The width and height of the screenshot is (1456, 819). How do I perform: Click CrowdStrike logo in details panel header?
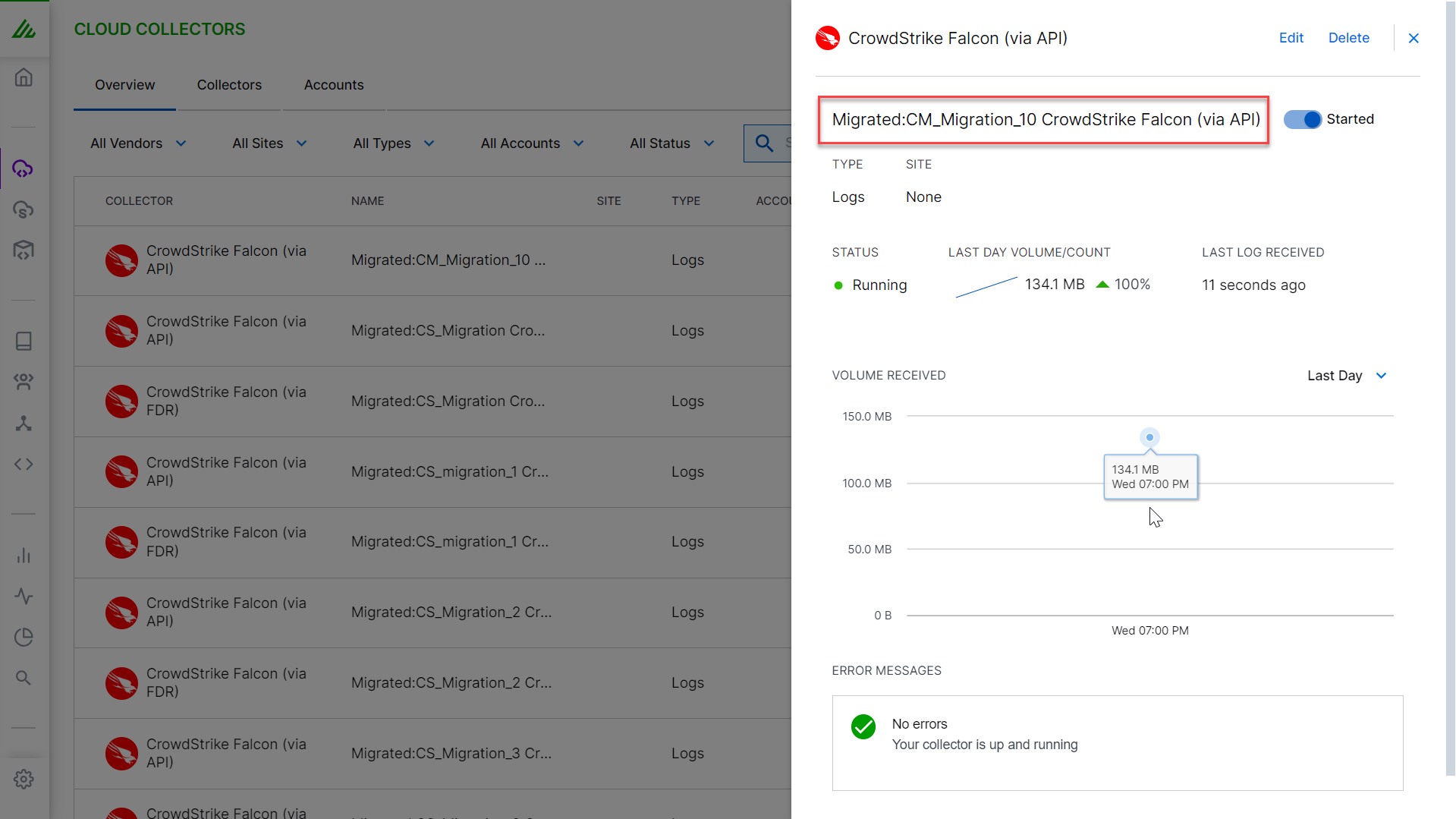click(828, 38)
